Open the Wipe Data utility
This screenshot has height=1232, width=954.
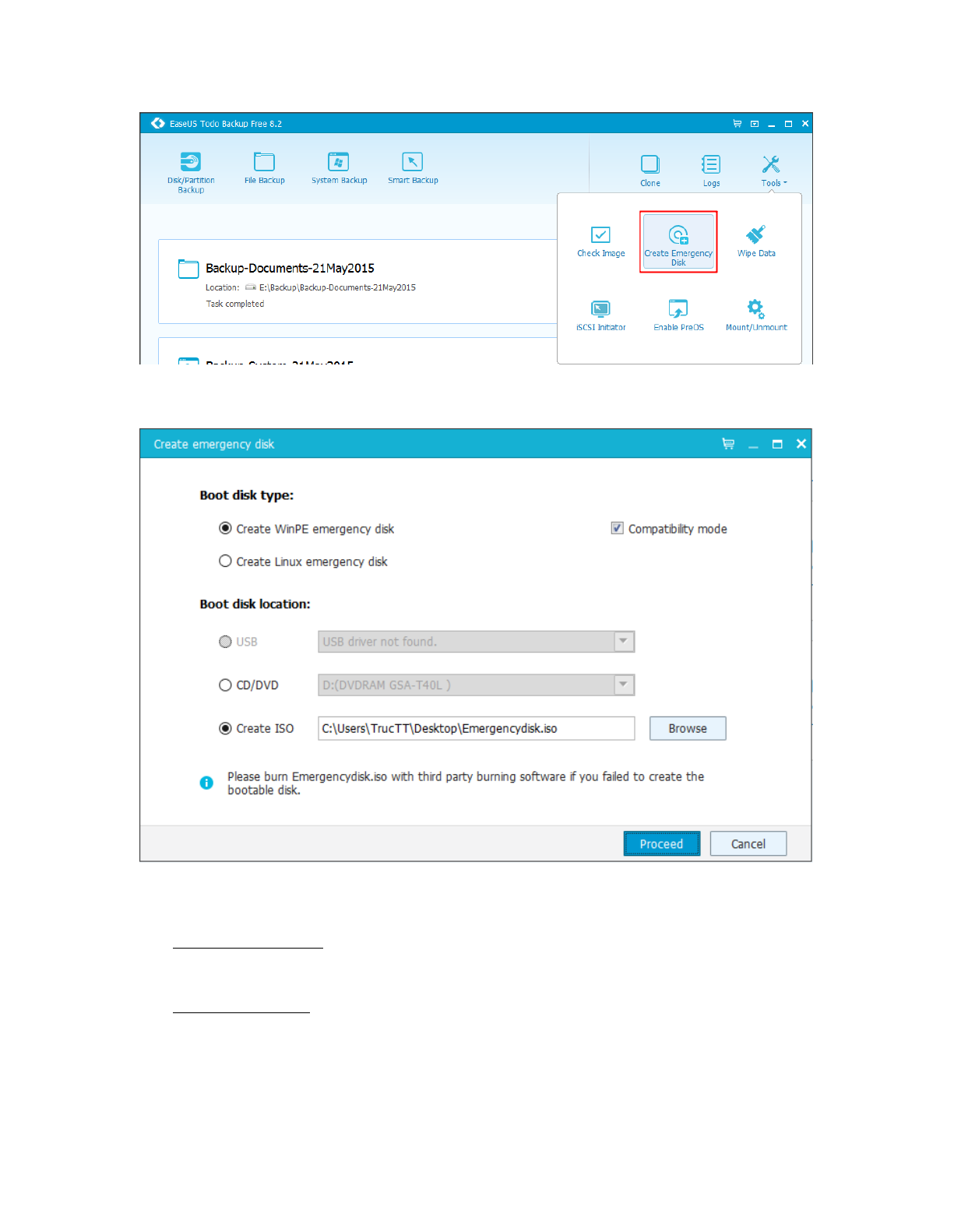click(x=755, y=241)
